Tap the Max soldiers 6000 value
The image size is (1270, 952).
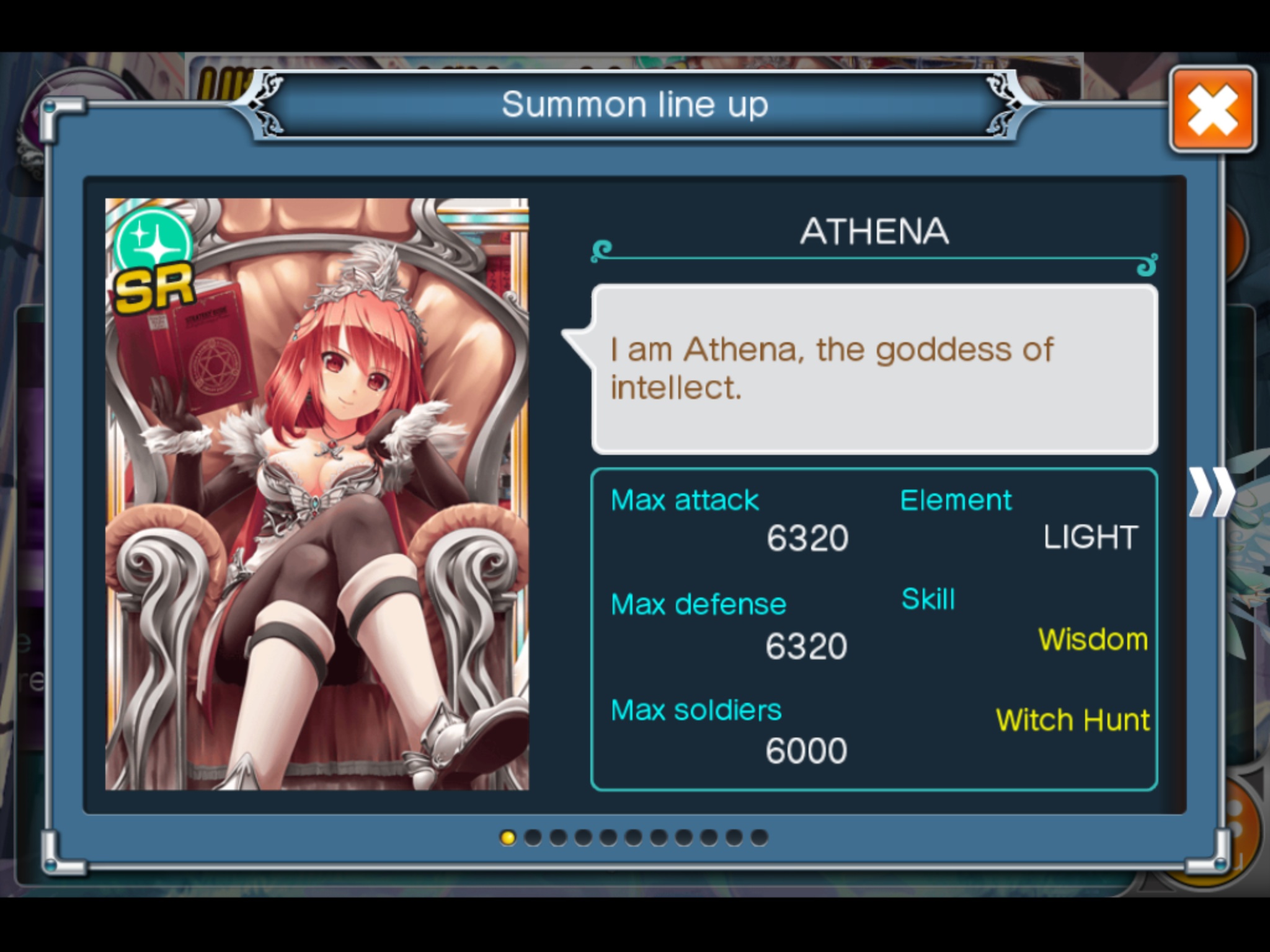point(806,751)
